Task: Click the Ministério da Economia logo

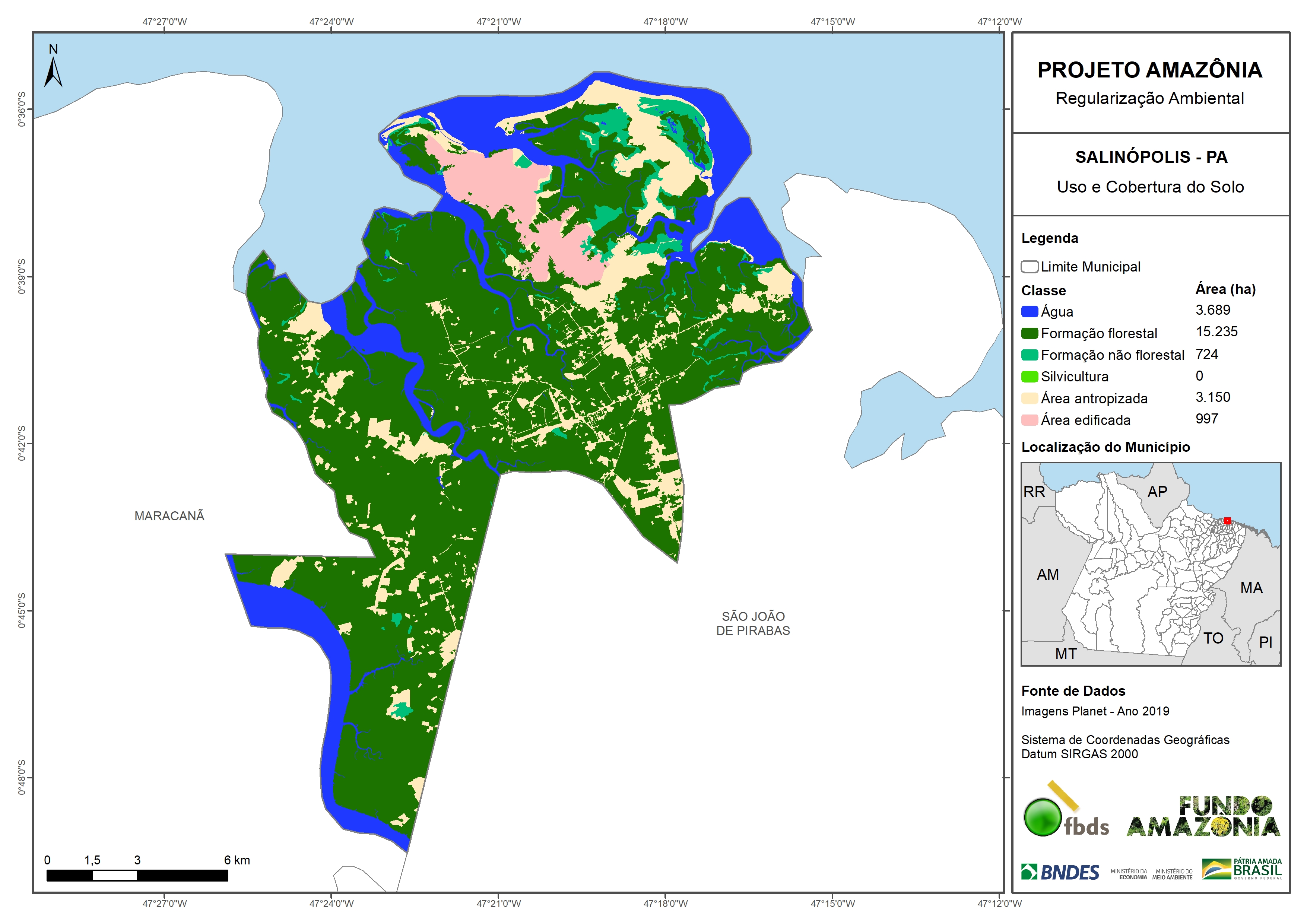Action: tap(1129, 874)
